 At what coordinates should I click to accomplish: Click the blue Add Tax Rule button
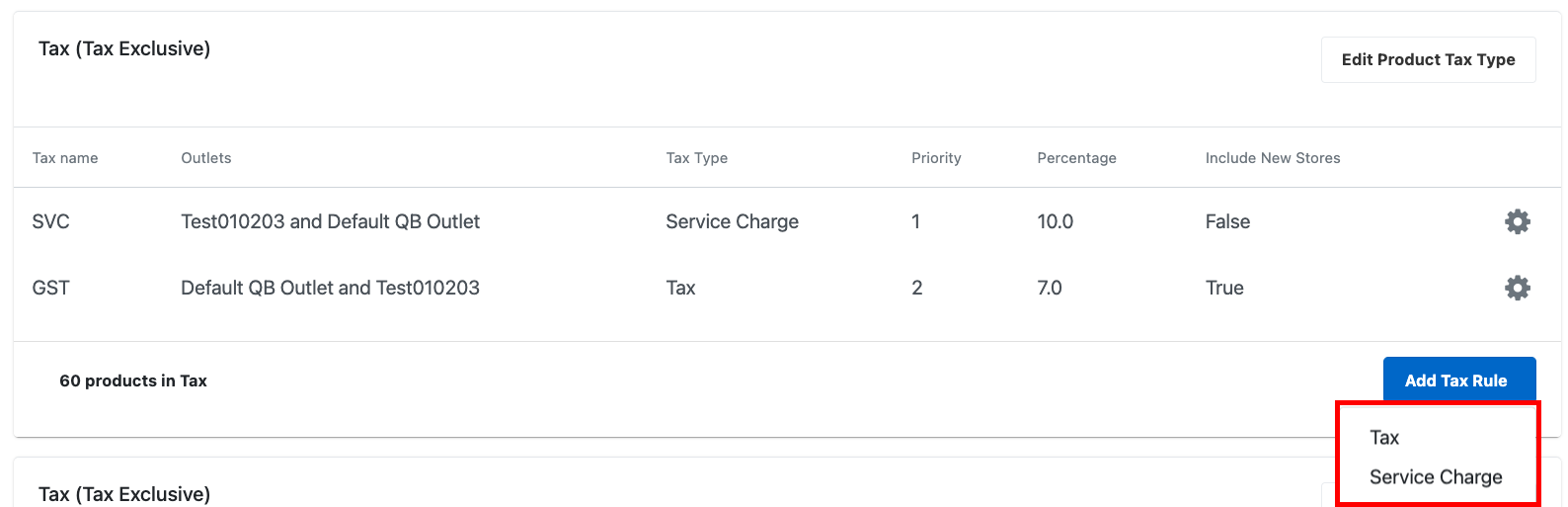(x=1458, y=380)
